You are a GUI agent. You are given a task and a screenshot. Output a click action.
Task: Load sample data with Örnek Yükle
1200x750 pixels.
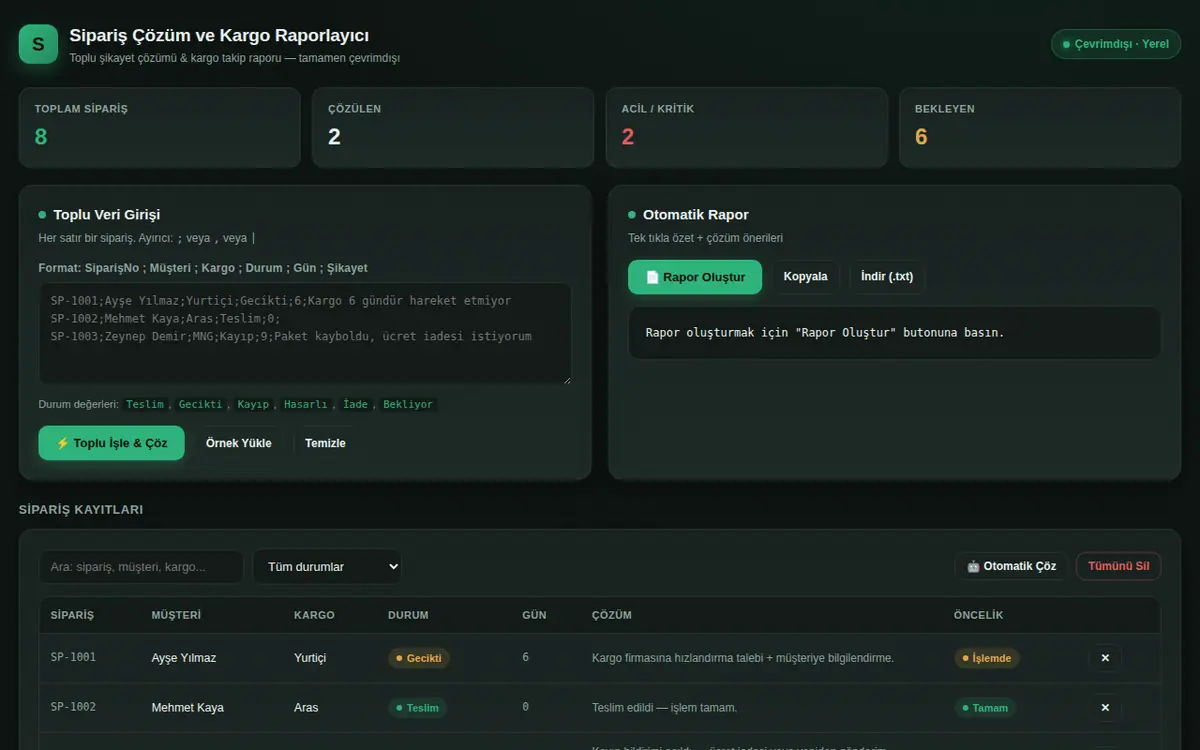coord(239,443)
